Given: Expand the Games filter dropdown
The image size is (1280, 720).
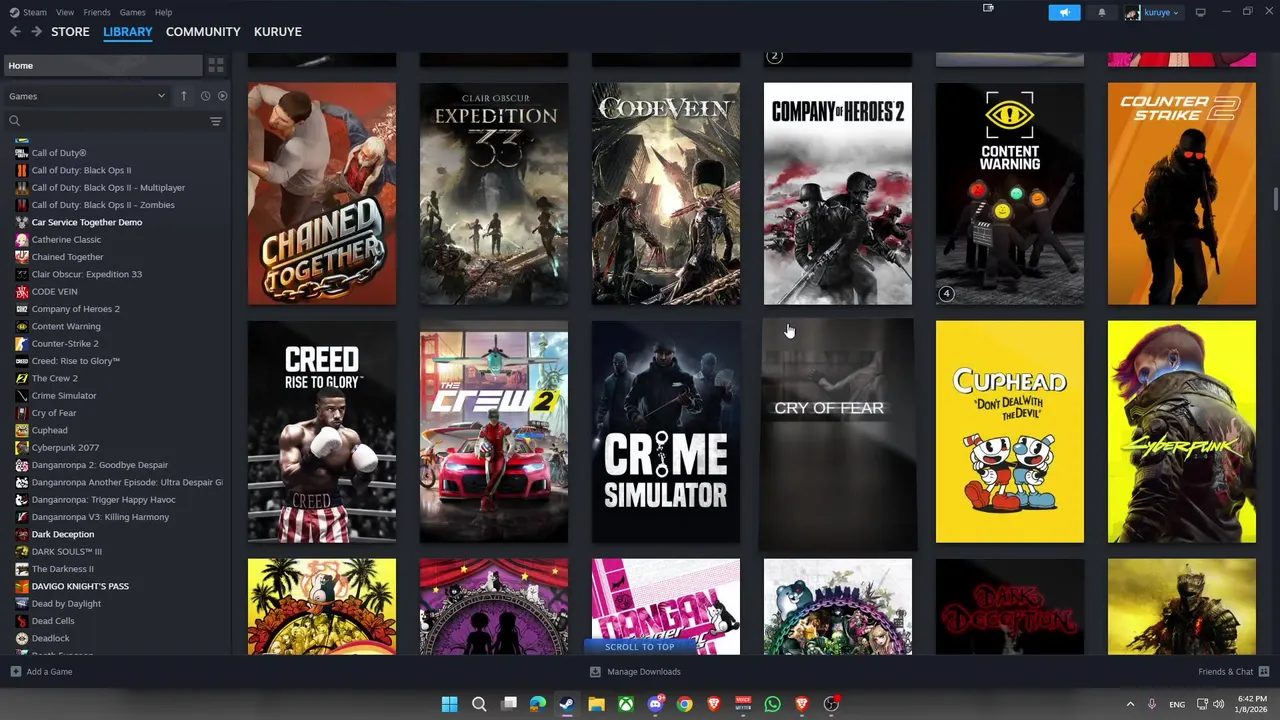Looking at the screenshot, I should coord(86,96).
